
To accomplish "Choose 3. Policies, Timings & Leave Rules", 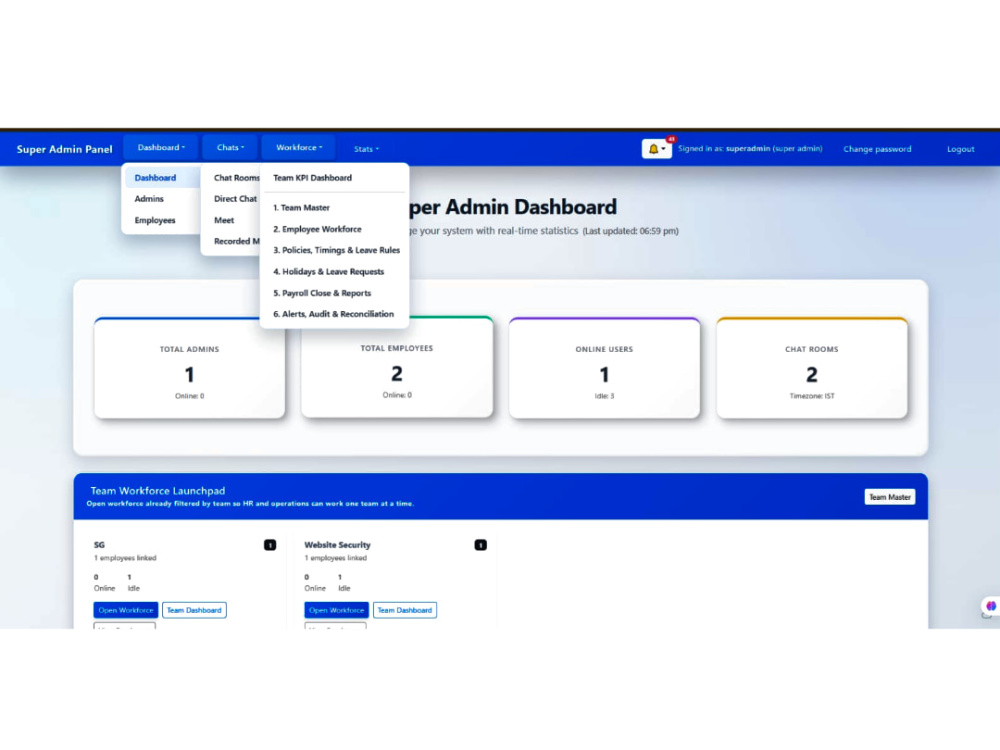I will [334, 251].
